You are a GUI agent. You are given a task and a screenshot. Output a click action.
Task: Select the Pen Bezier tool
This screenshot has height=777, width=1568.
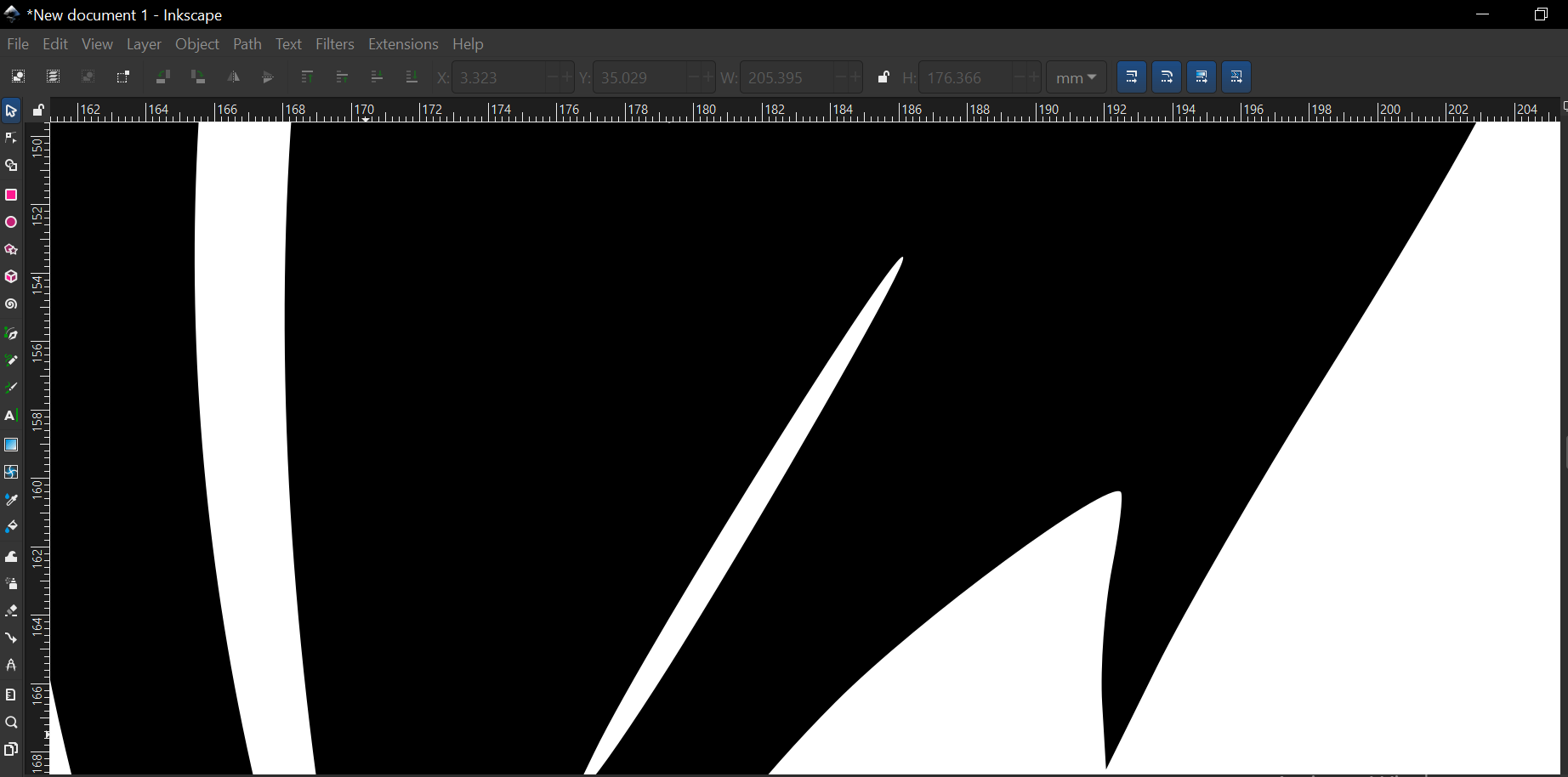pos(11,334)
